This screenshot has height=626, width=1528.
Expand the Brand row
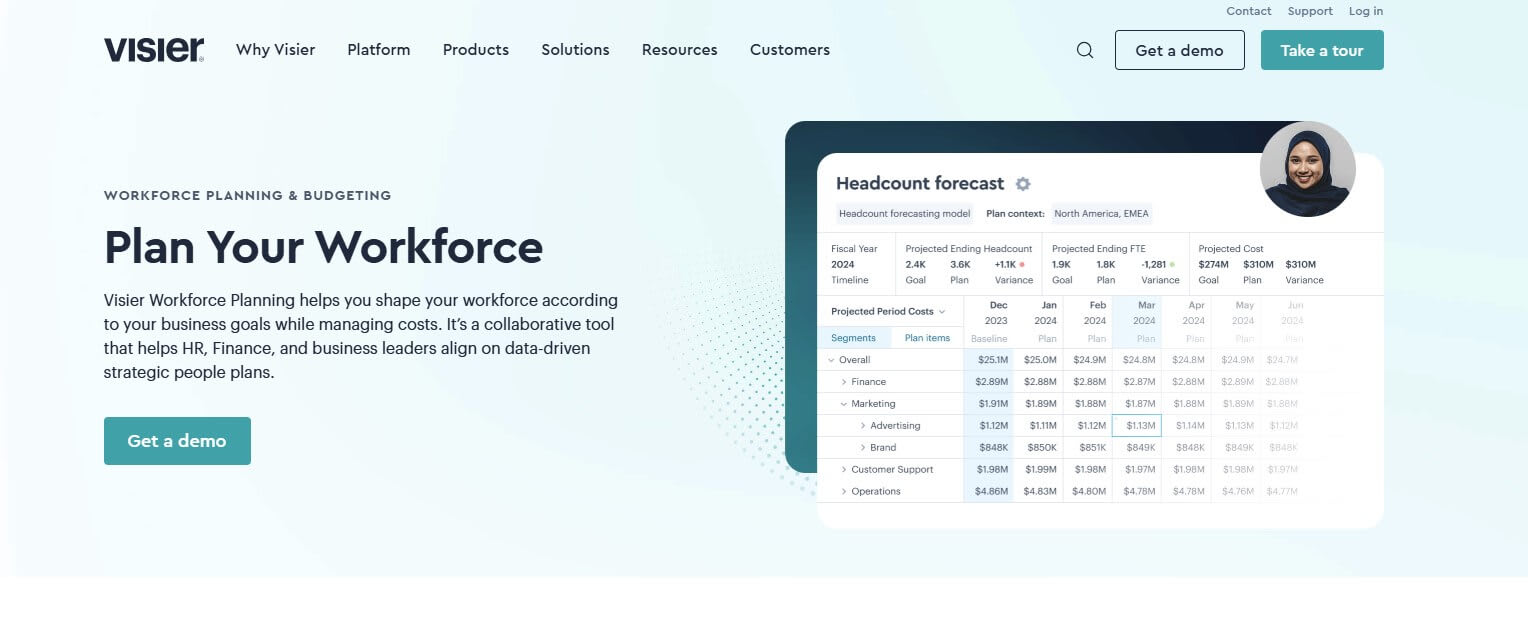(x=862, y=447)
